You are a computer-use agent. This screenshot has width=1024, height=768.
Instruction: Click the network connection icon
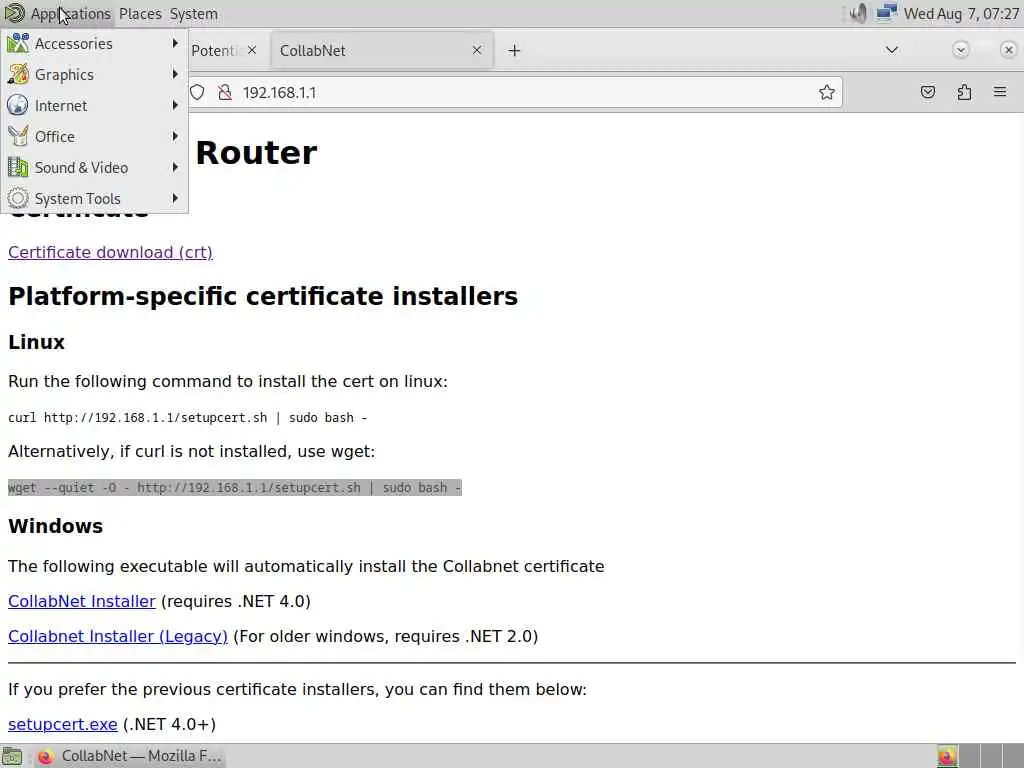tap(886, 13)
